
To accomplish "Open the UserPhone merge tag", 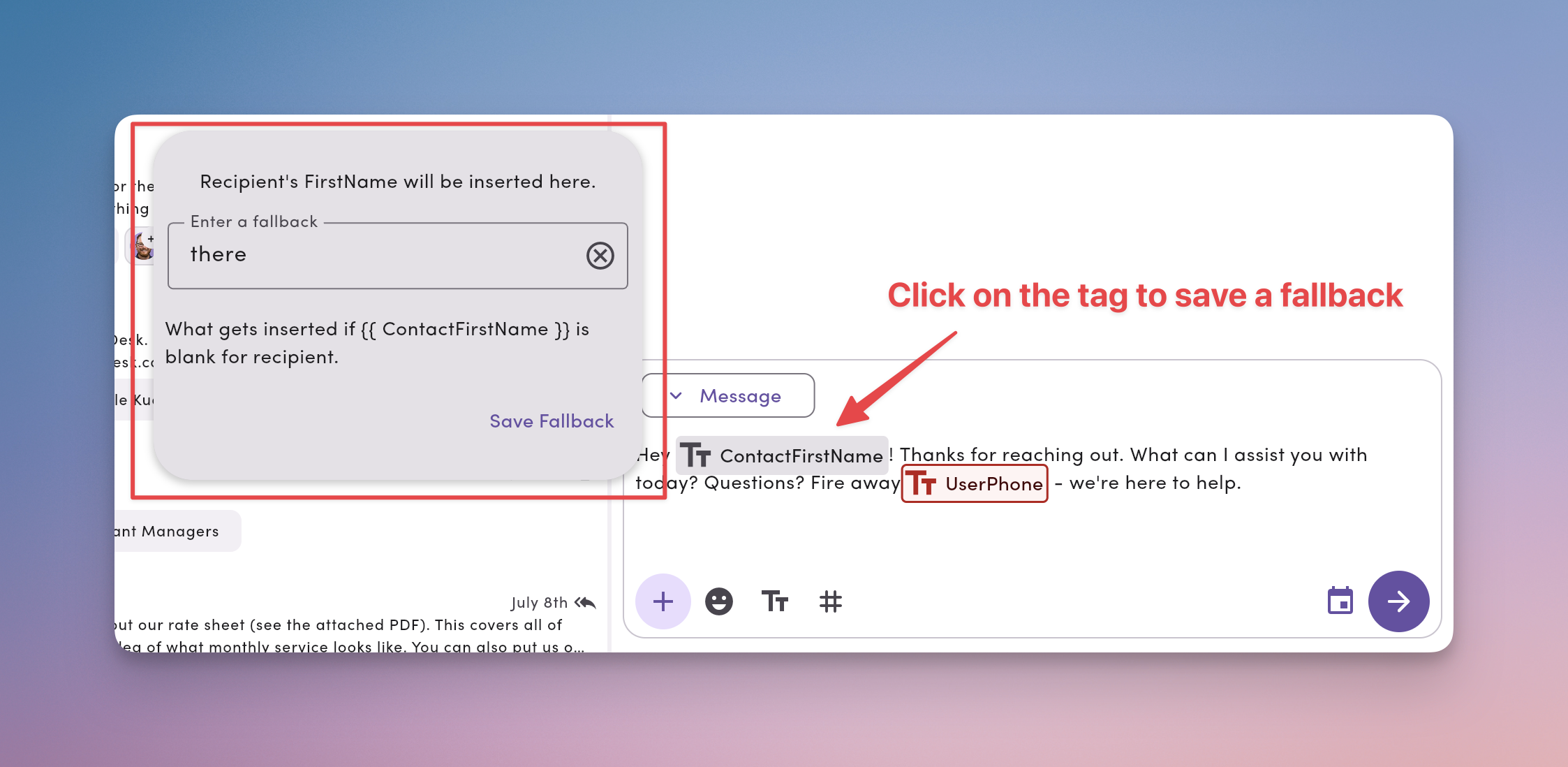I will (x=993, y=484).
